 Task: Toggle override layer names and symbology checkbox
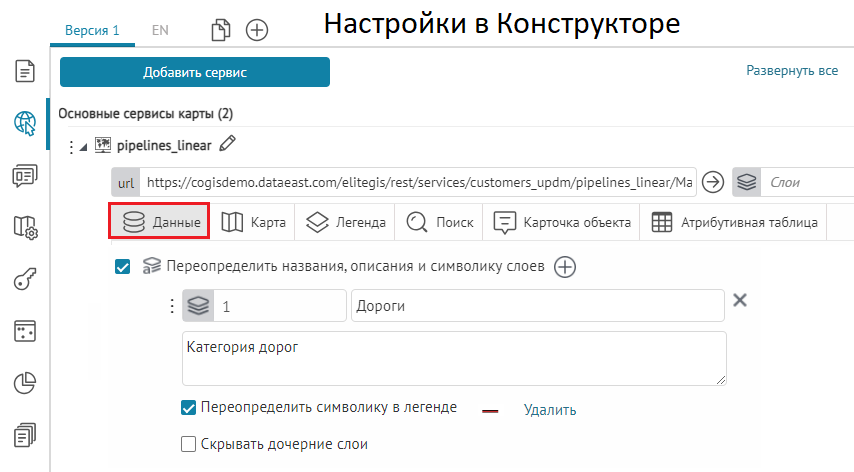pyautogui.click(x=123, y=266)
